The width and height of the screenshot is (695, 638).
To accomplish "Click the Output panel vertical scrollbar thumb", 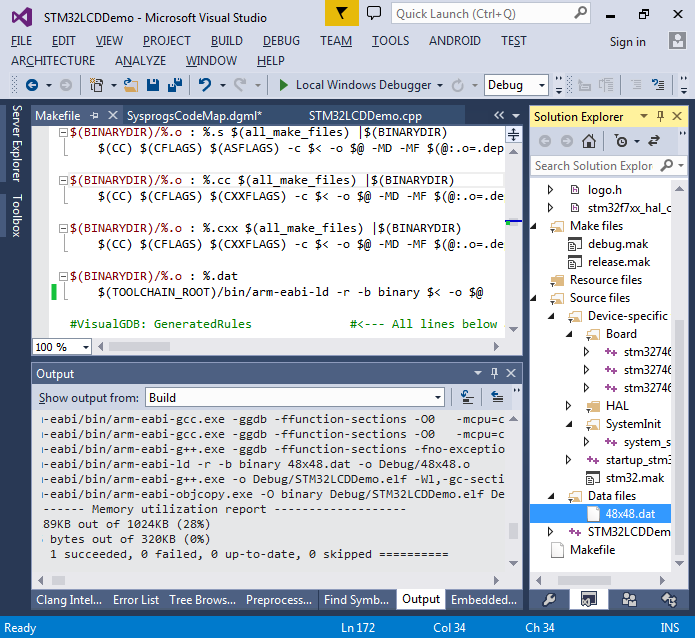I will coord(513,531).
